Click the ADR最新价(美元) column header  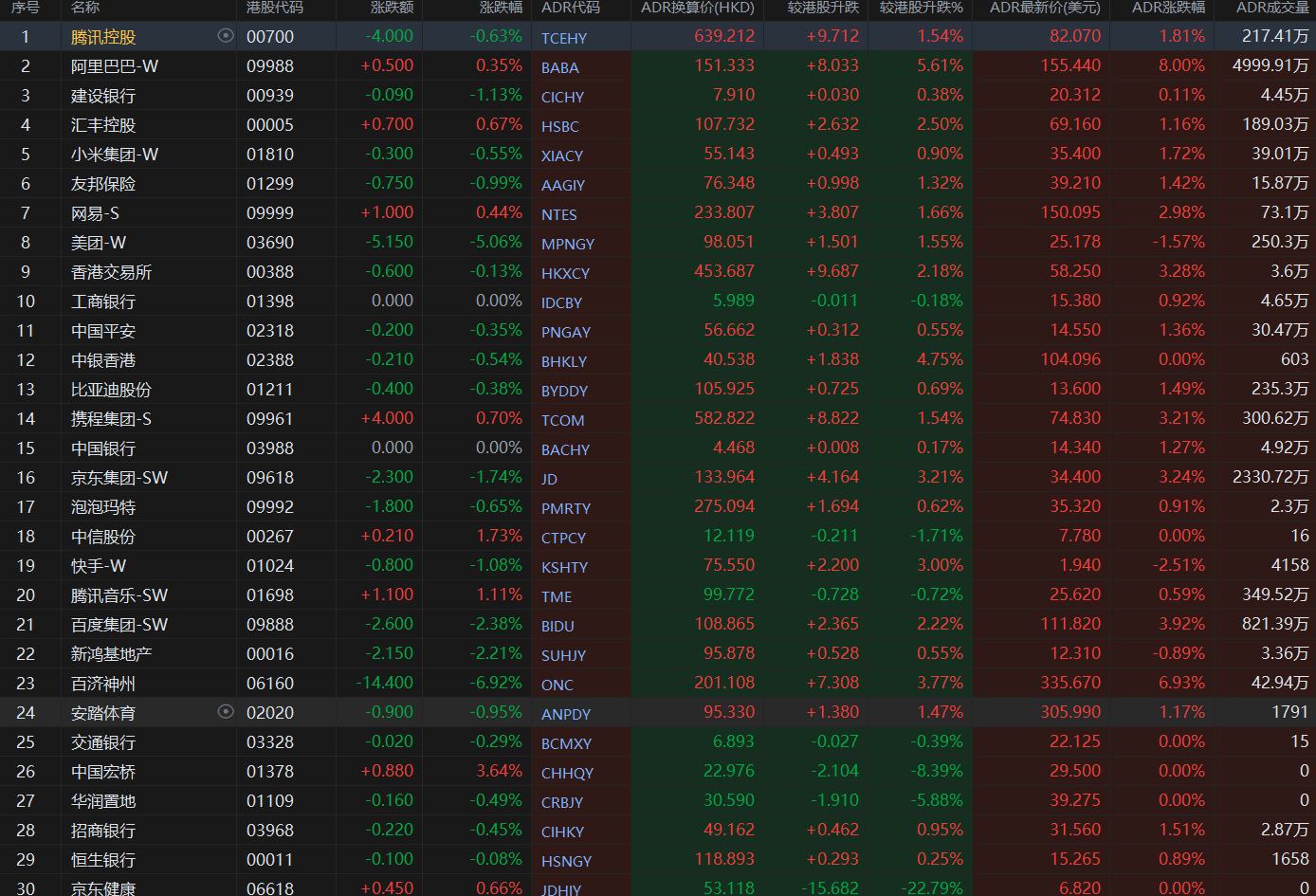pyautogui.click(x=1045, y=8)
